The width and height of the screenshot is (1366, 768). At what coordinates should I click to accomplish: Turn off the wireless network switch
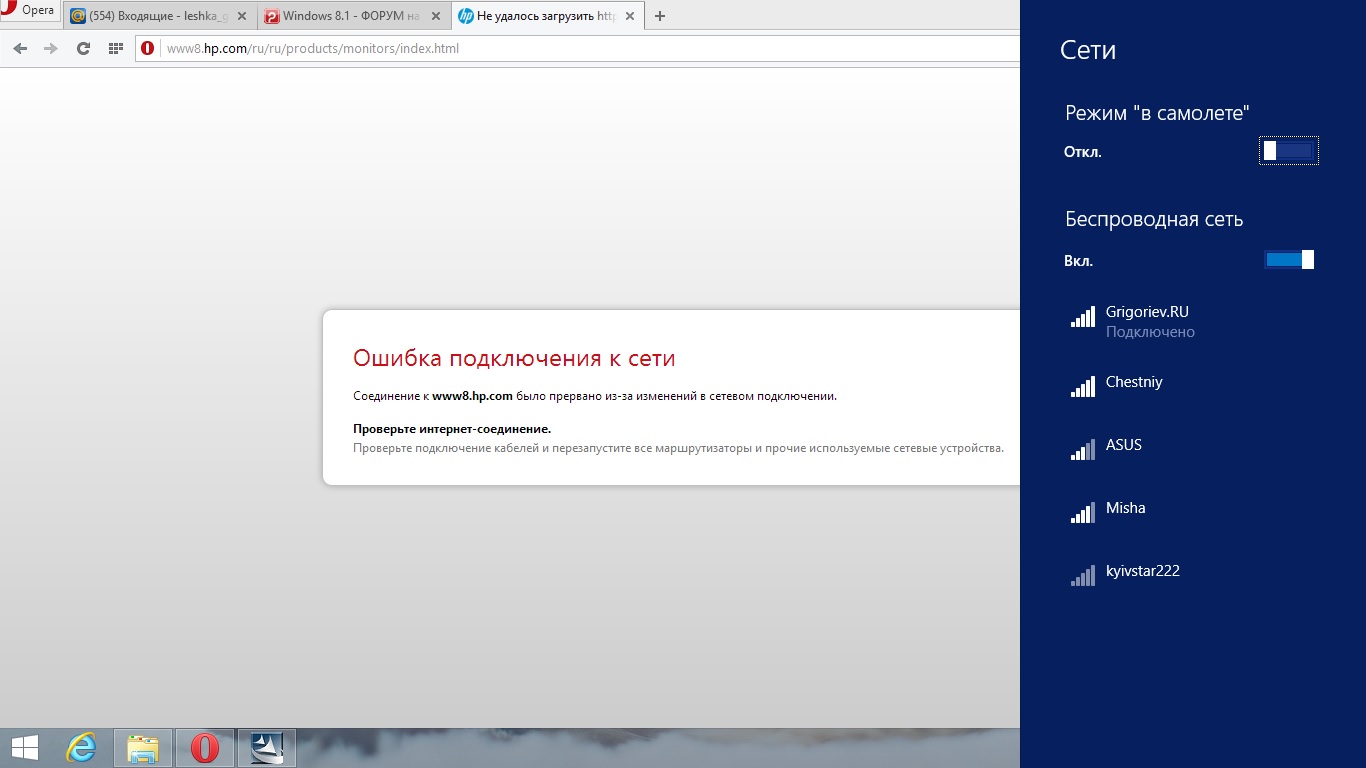[x=1289, y=260]
